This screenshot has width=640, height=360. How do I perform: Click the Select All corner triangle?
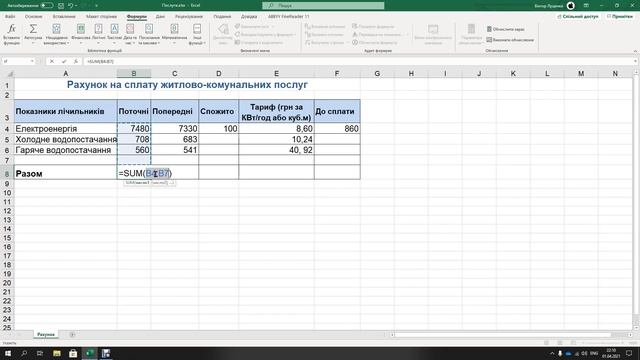pyautogui.click(x=10, y=74)
